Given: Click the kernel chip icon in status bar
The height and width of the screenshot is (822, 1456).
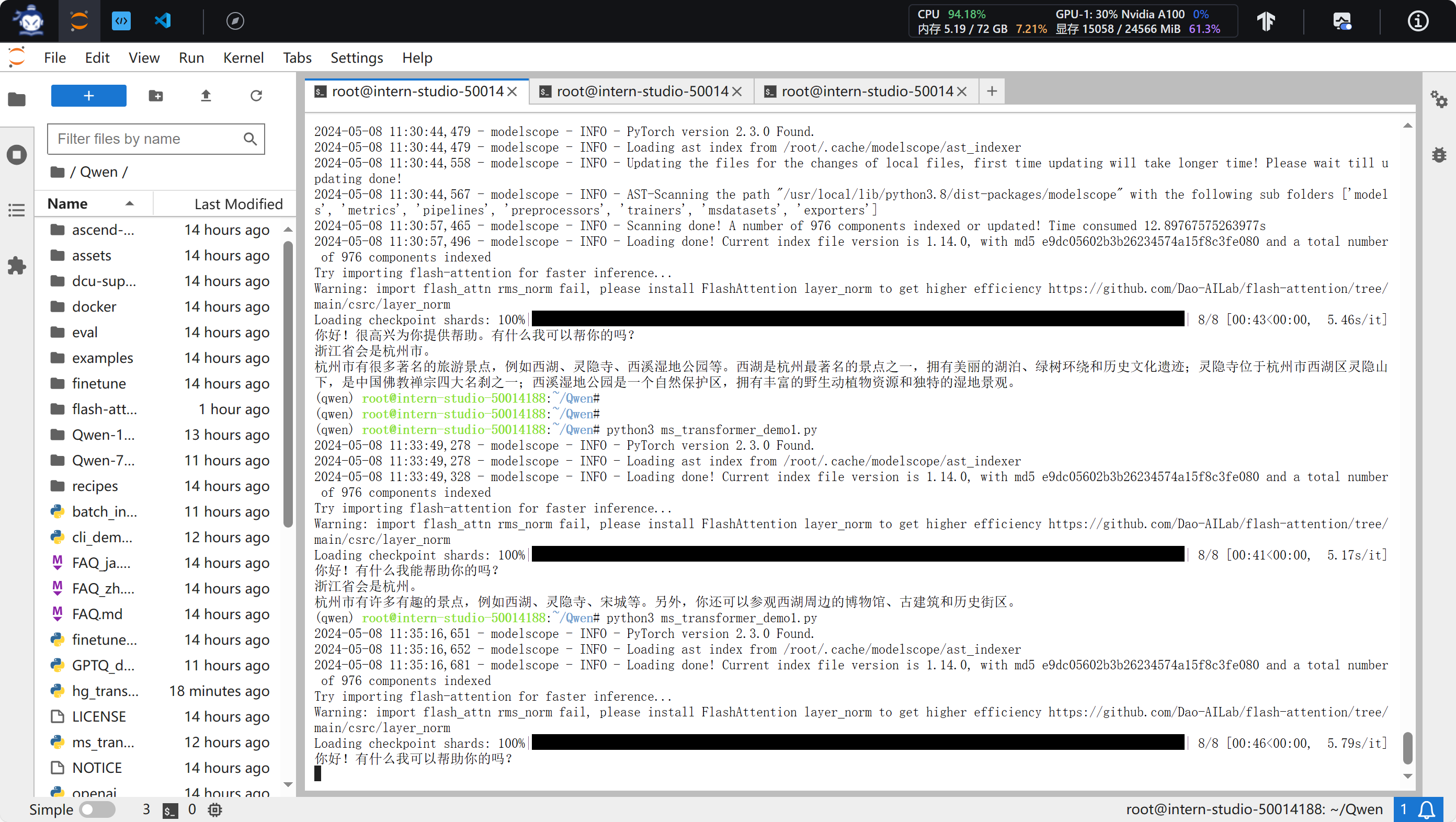Looking at the screenshot, I should [x=215, y=809].
